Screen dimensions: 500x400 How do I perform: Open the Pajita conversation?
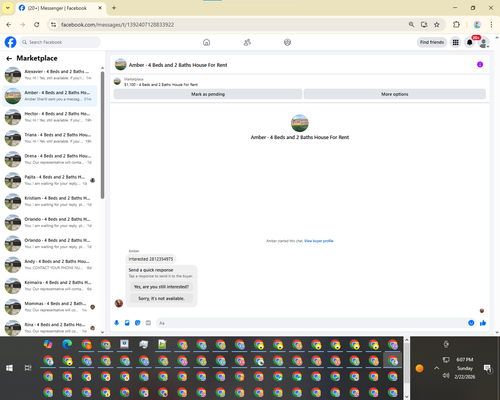[50, 180]
